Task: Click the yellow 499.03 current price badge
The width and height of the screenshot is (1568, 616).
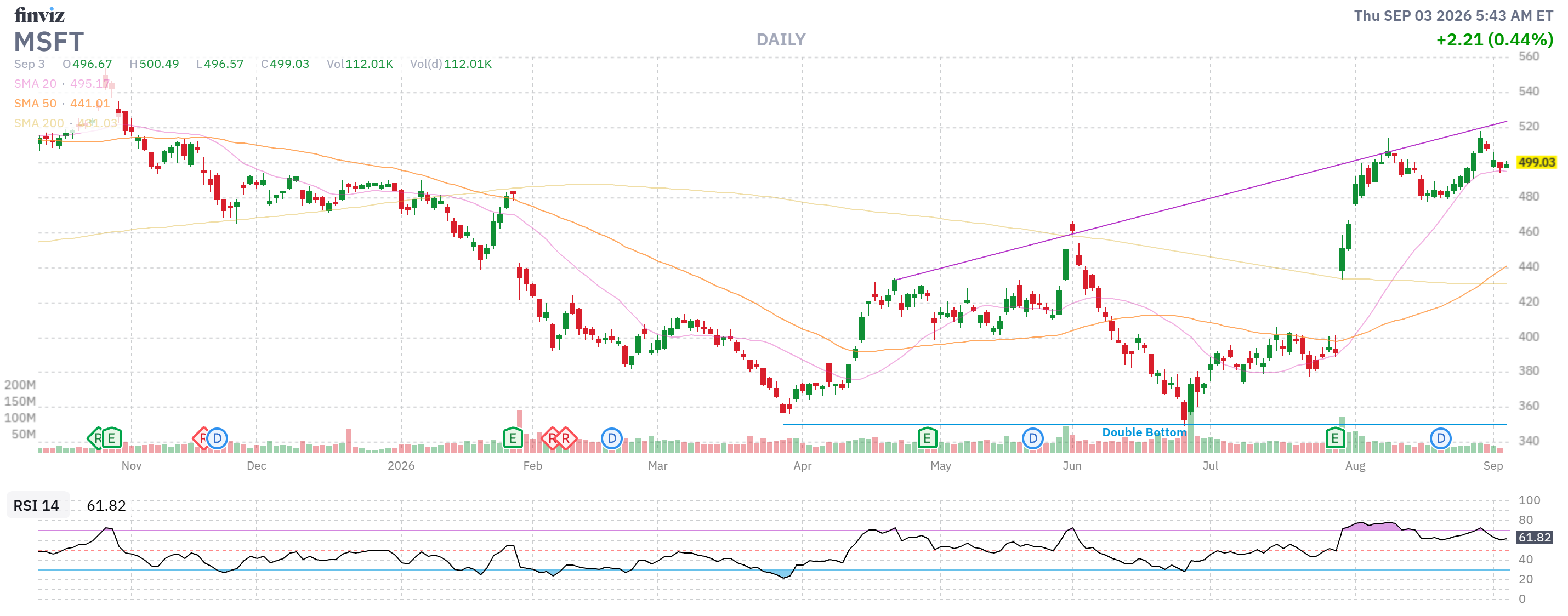Action: 1536,163
